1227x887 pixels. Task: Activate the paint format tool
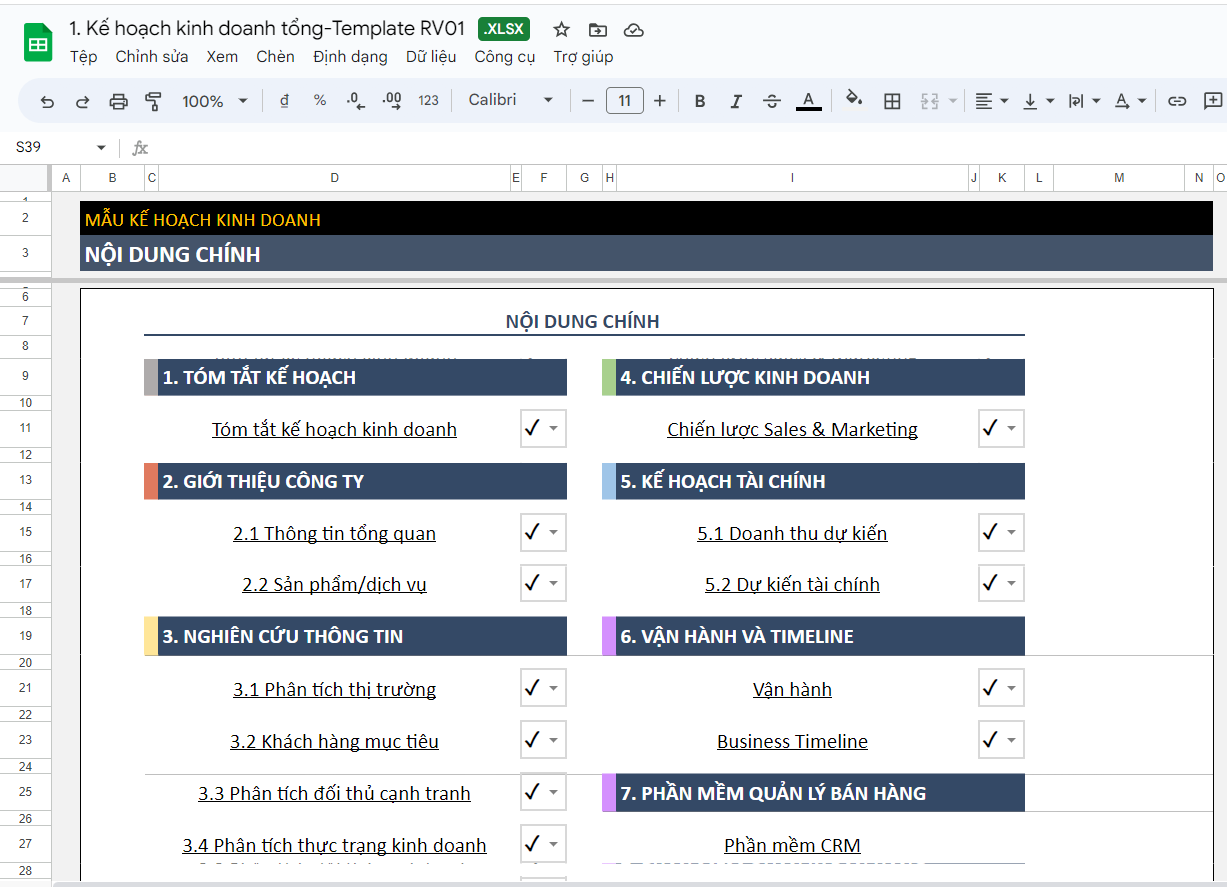153,101
